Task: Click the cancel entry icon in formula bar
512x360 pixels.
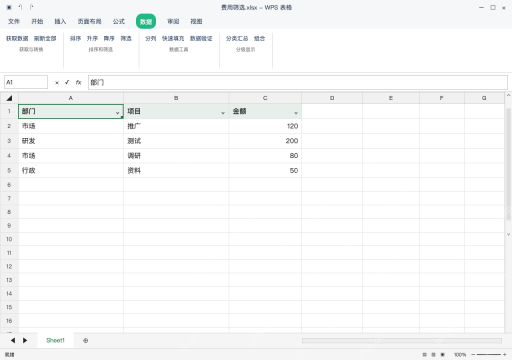Action: 57,83
